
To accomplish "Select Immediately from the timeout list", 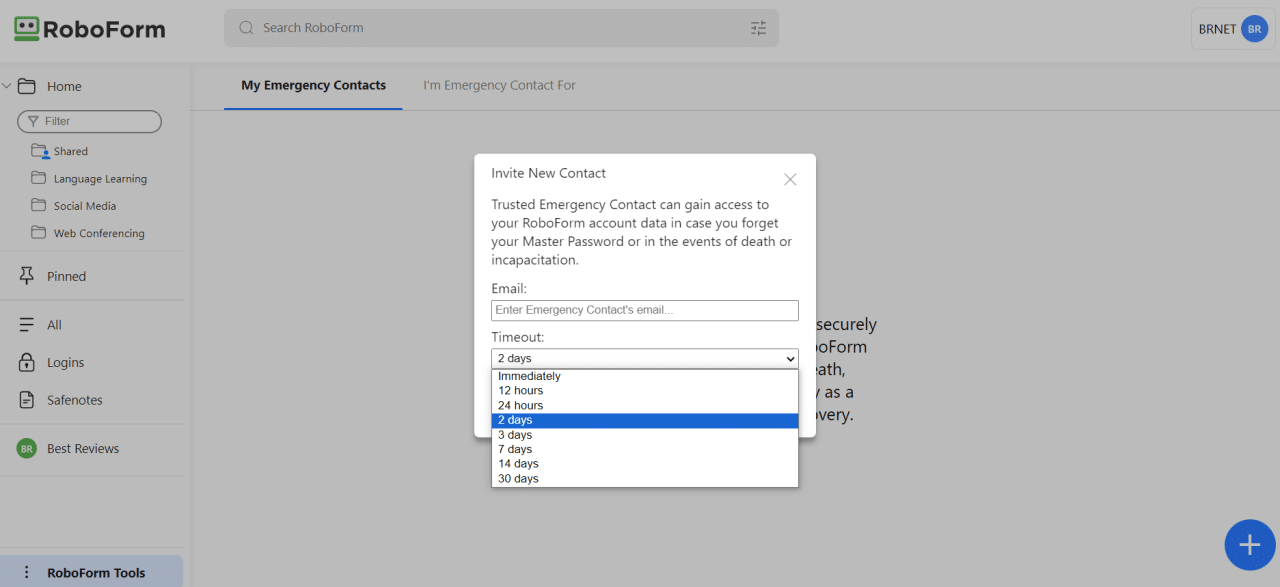I will [529, 377].
